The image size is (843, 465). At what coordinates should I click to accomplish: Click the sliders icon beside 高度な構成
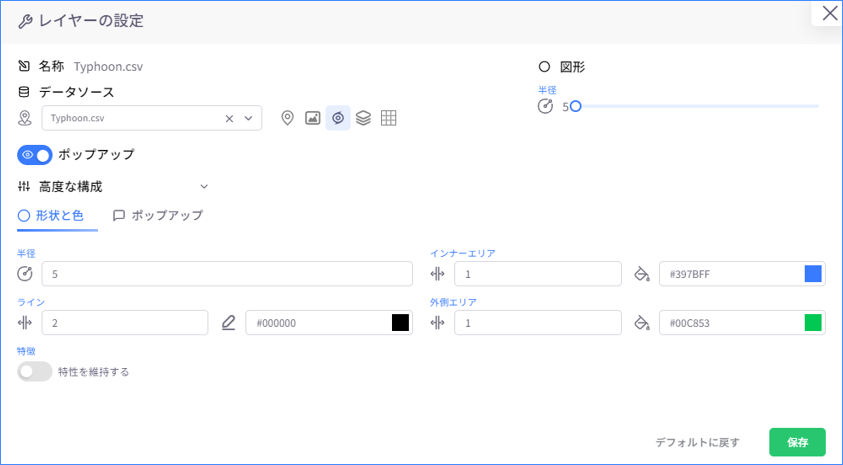24,187
